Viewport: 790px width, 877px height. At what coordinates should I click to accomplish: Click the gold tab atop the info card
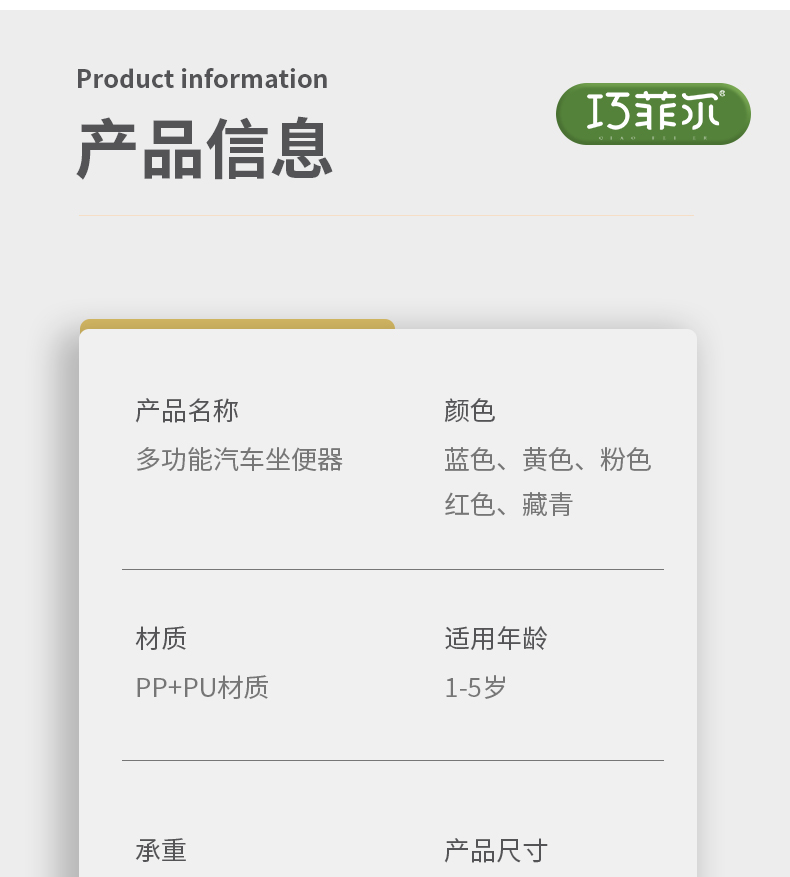point(237,324)
